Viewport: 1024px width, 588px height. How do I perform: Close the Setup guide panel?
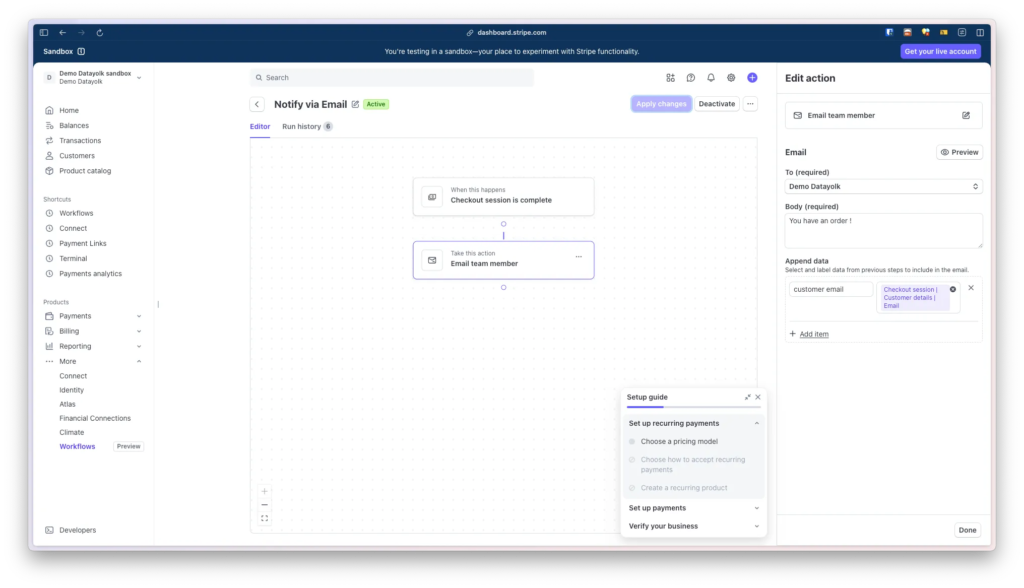coord(758,397)
